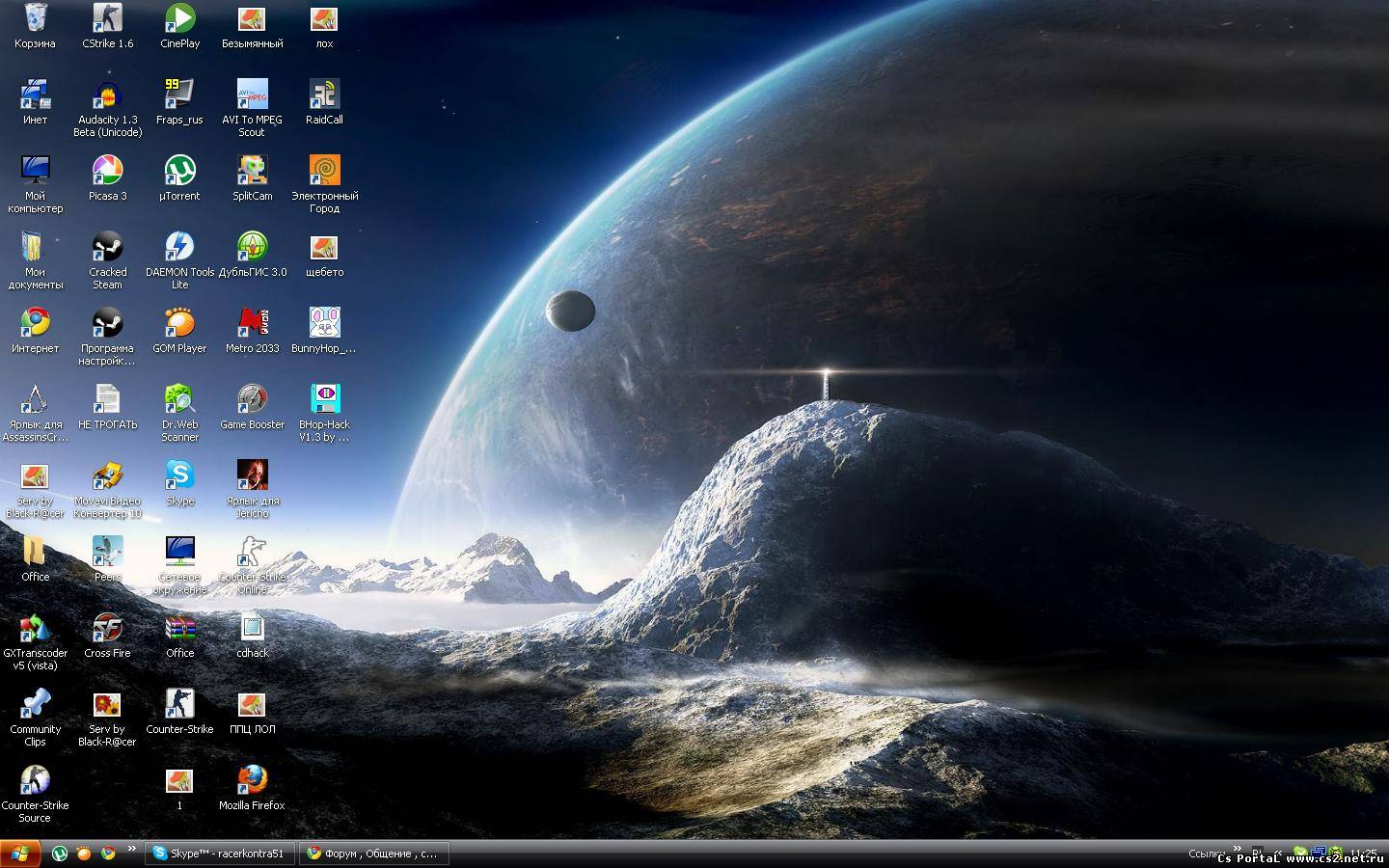The height and width of the screenshot is (868, 1389).
Task: Switch to Форум, Общение Chrome window
Action: point(374,854)
